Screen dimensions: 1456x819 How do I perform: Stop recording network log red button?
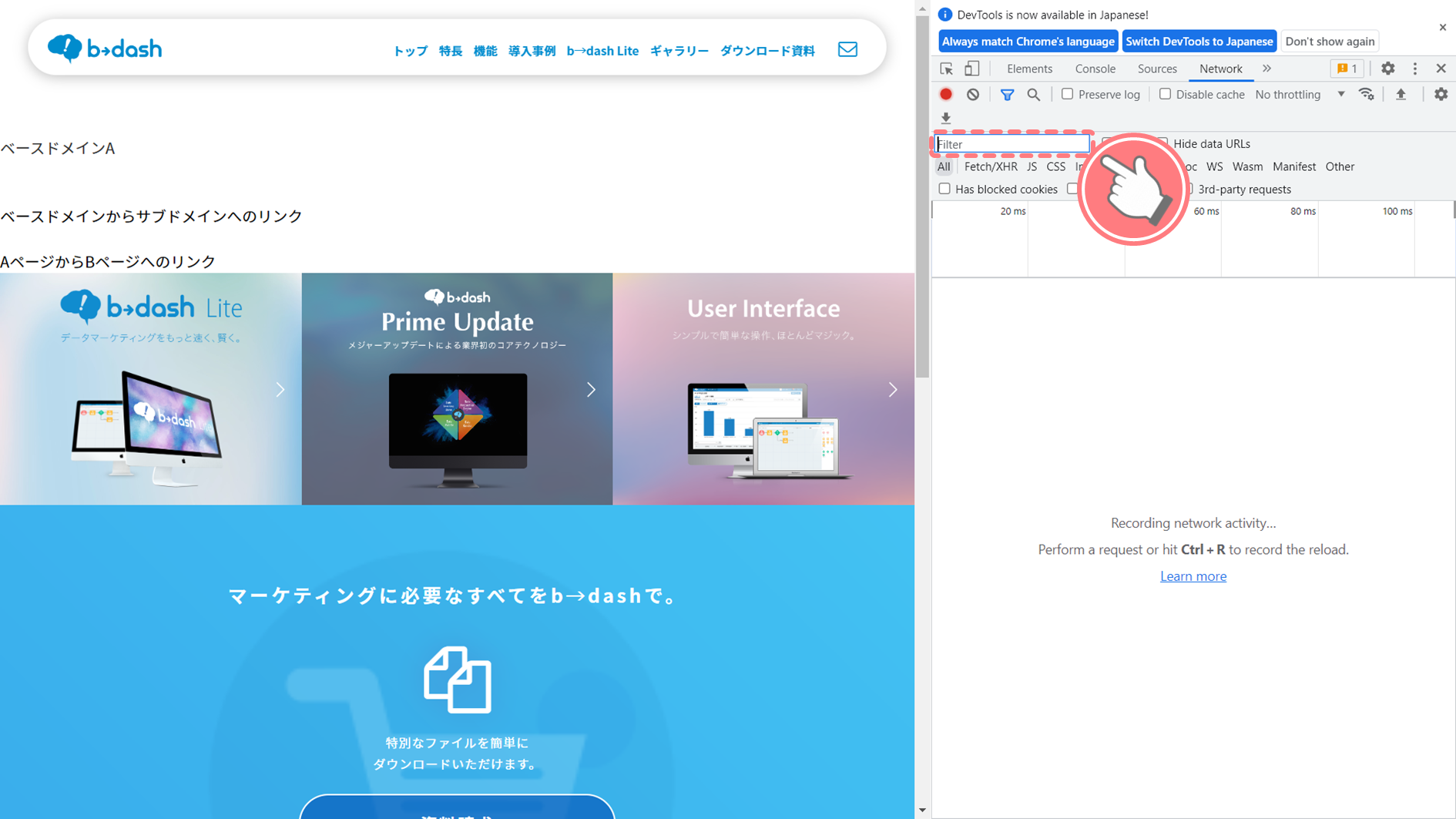(946, 94)
